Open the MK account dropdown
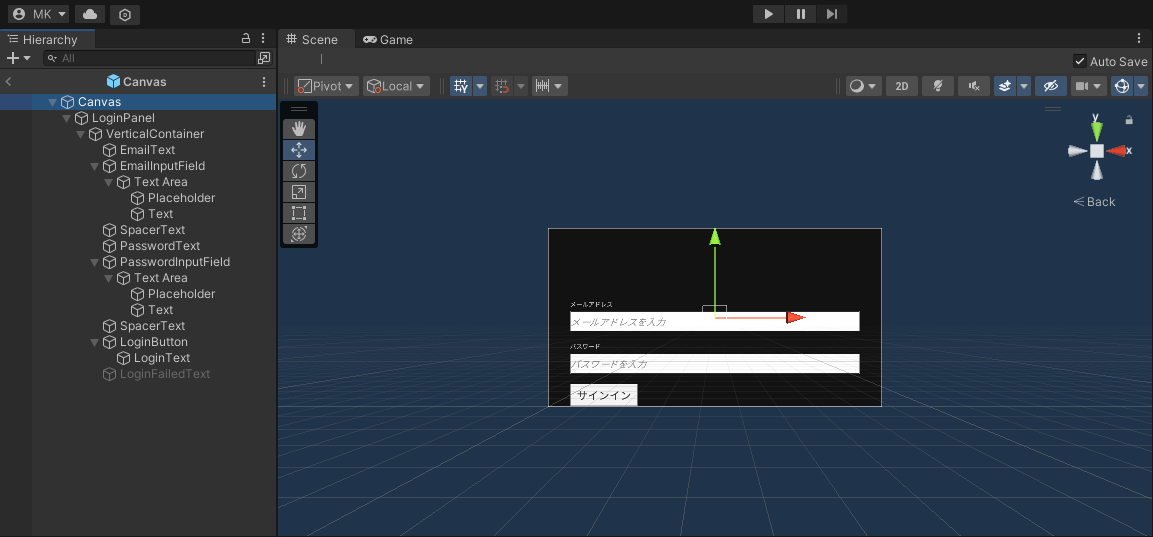 click(x=39, y=14)
